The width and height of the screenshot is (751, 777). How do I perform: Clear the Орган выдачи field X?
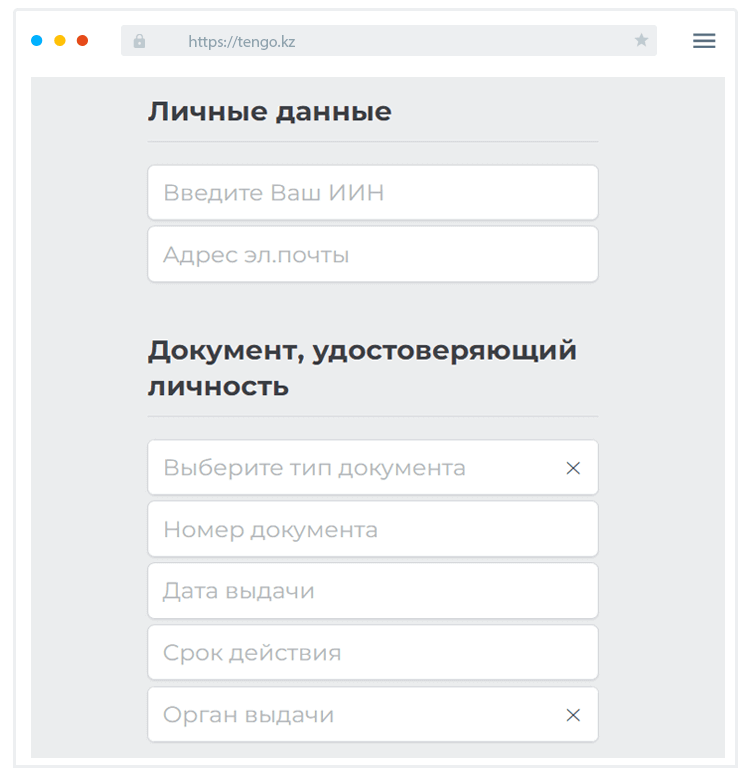(573, 715)
